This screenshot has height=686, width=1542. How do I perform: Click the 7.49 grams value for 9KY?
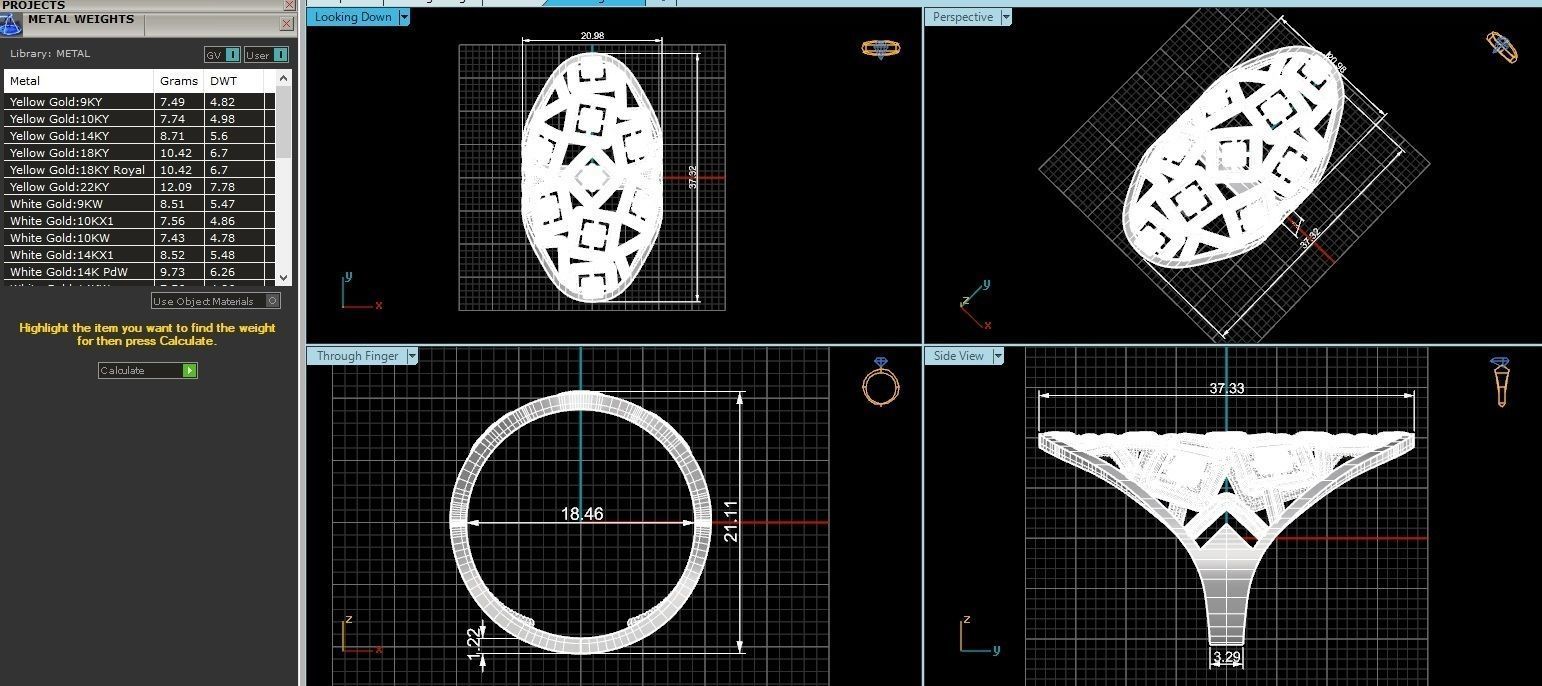pyautogui.click(x=172, y=102)
